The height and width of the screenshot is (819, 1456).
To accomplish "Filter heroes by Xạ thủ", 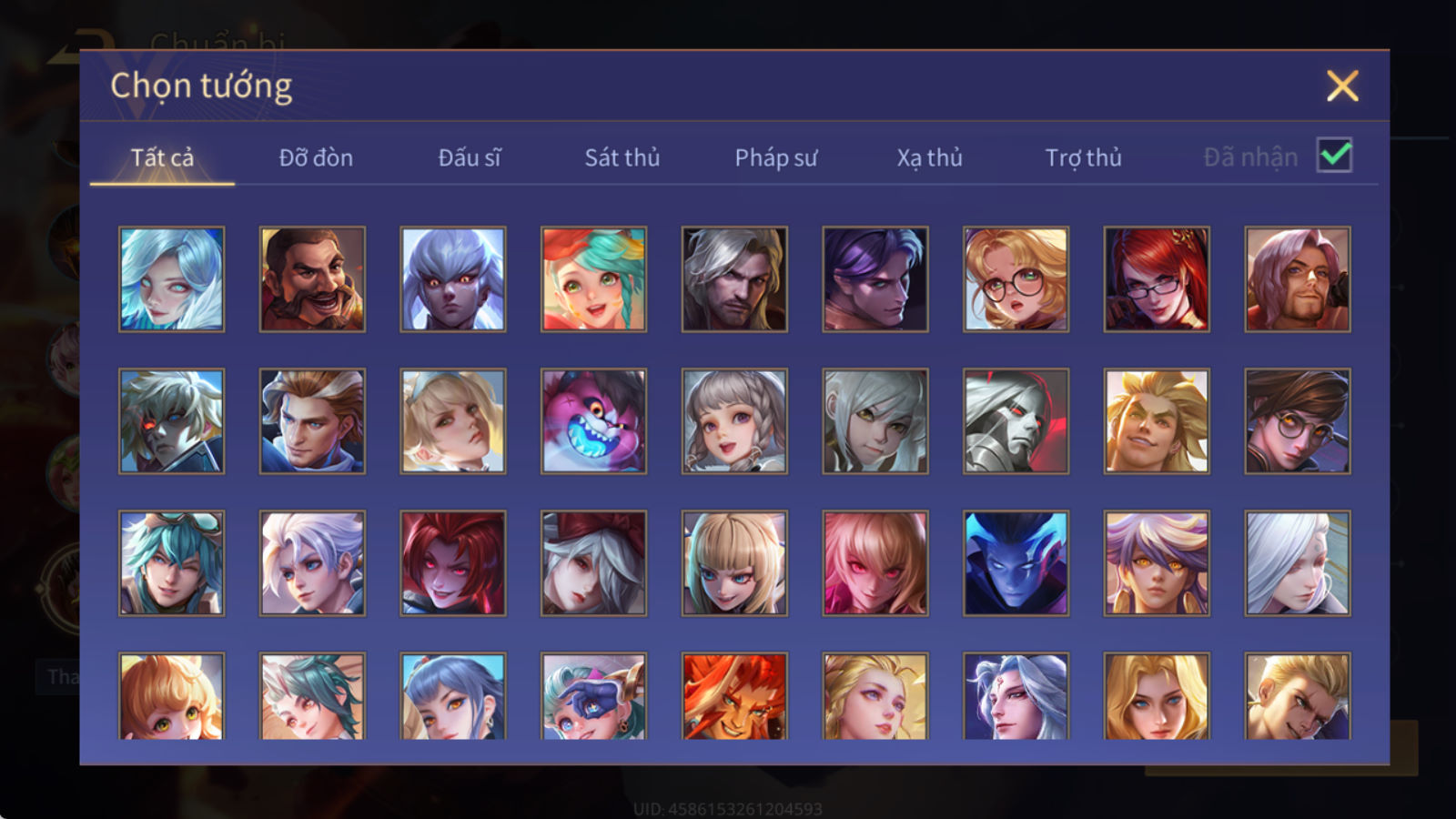I will (x=929, y=157).
